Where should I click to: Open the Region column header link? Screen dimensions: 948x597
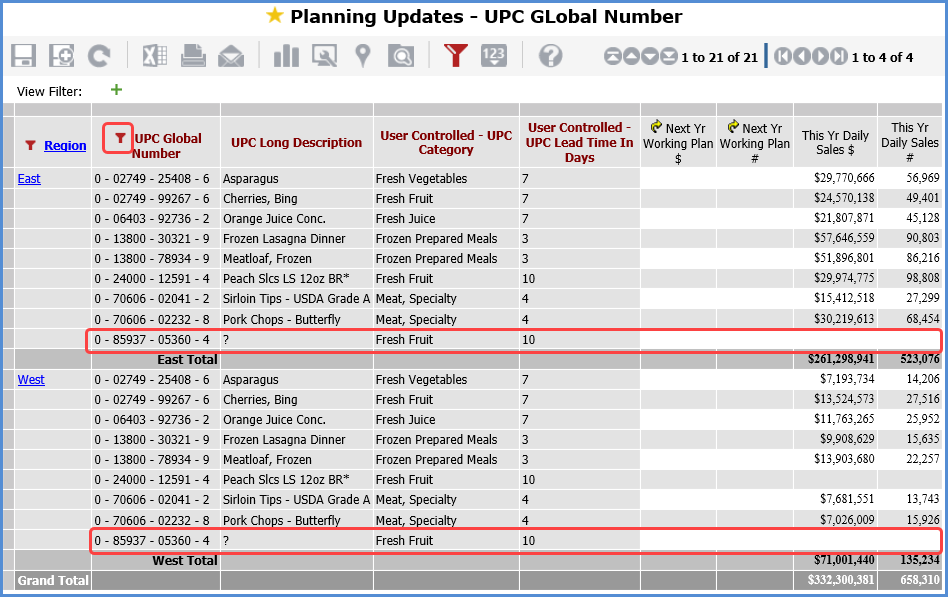point(65,146)
